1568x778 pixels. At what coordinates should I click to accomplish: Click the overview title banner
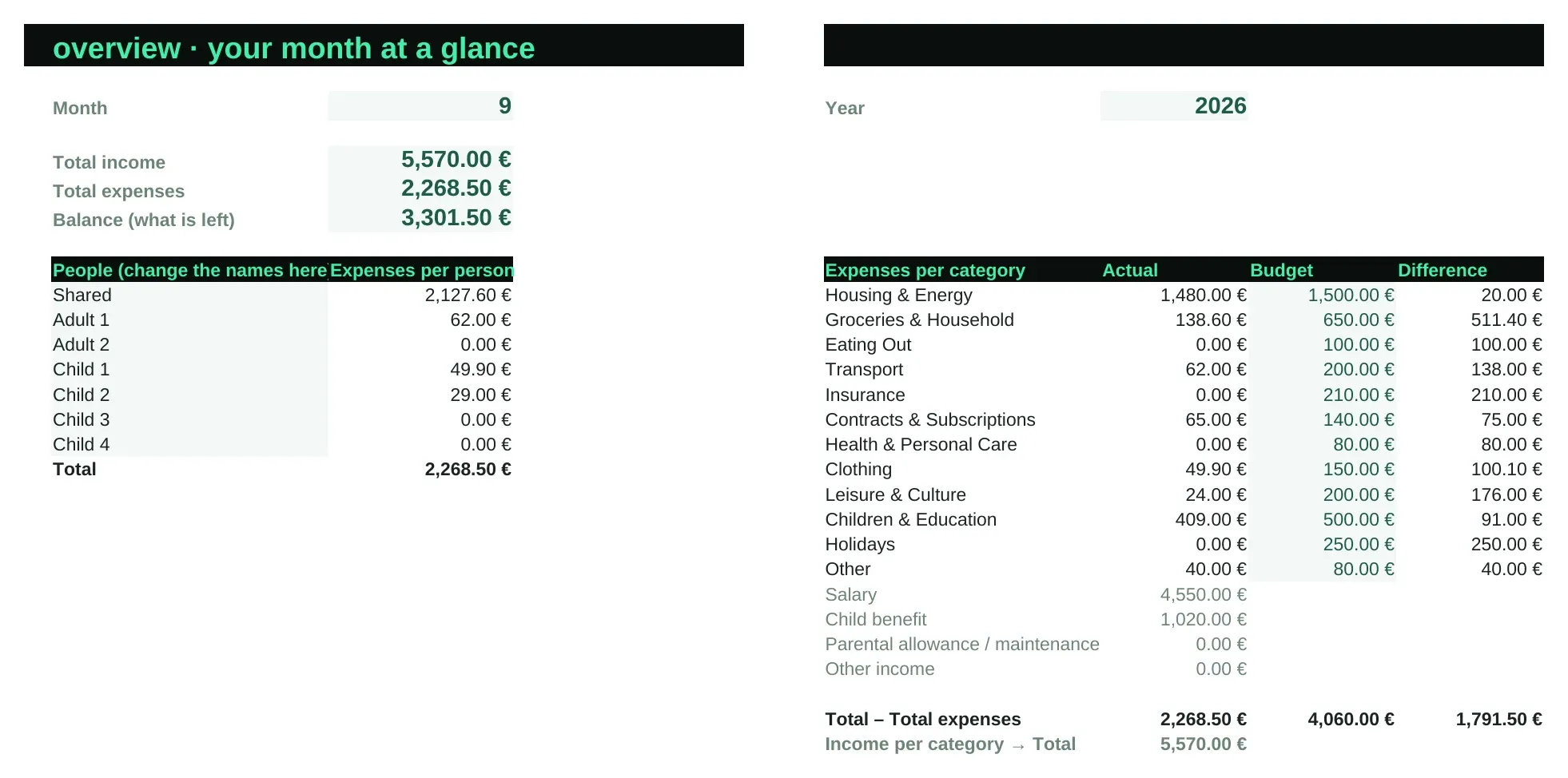click(x=384, y=46)
